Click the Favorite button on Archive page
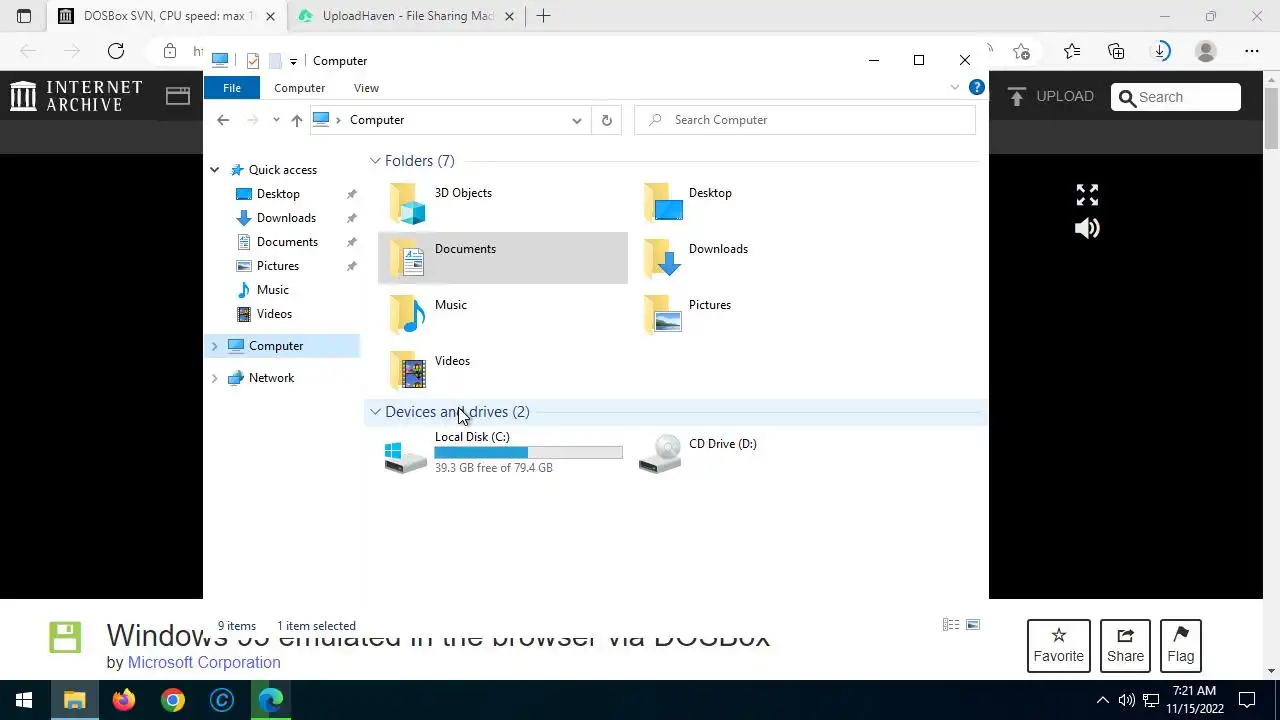Image resolution: width=1280 pixels, height=720 pixels. point(1059,645)
